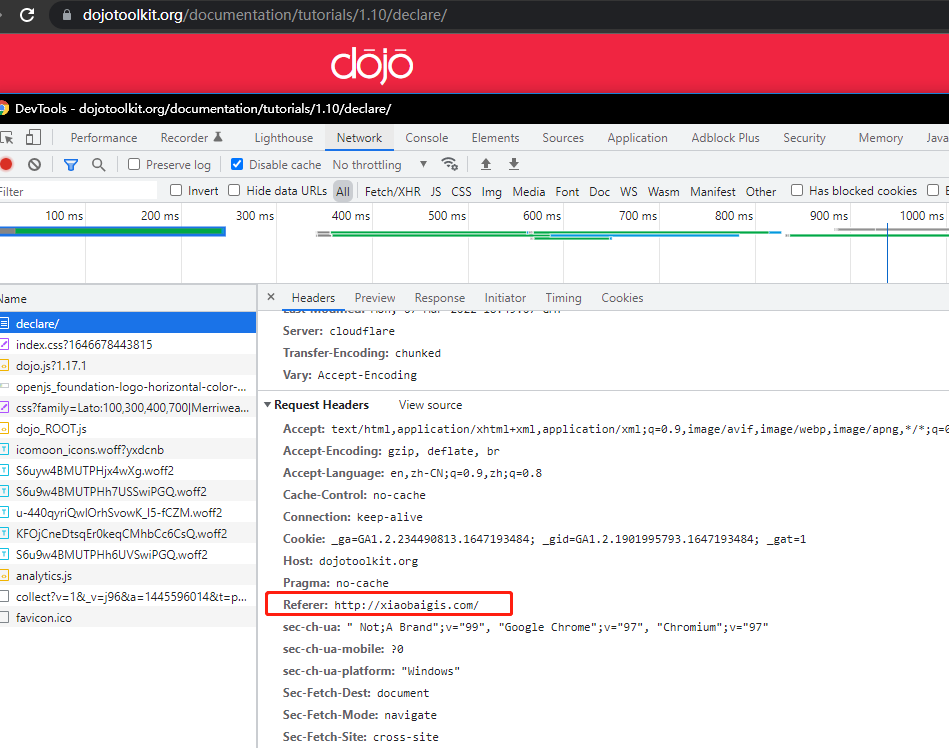Toggle the device toolbar icon in DevTools
Screen dimensions: 949x748
pyautogui.click(x=33, y=137)
